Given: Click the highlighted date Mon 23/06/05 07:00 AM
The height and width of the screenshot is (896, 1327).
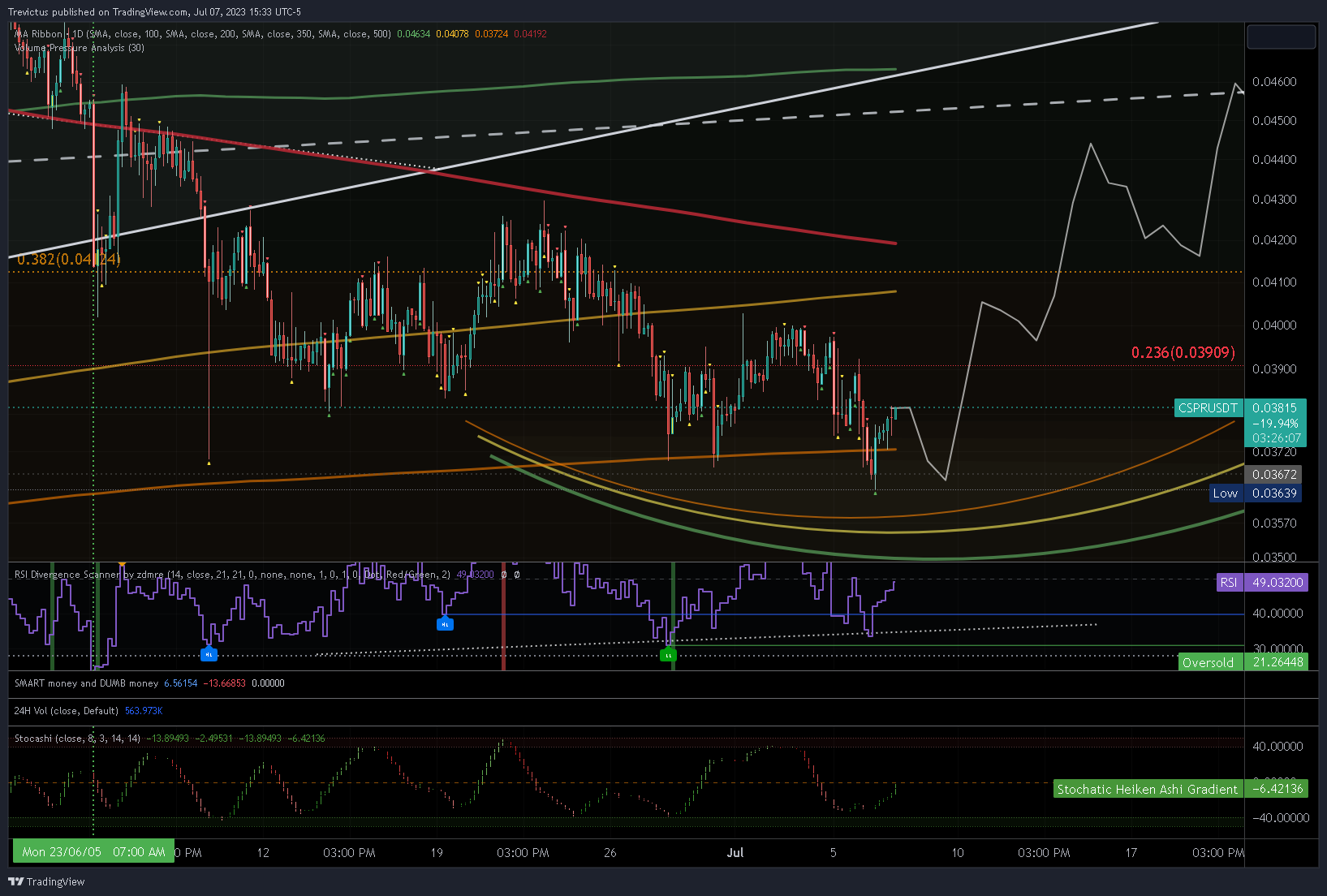Looking at the screenshot, I should (x=93, y=851).
